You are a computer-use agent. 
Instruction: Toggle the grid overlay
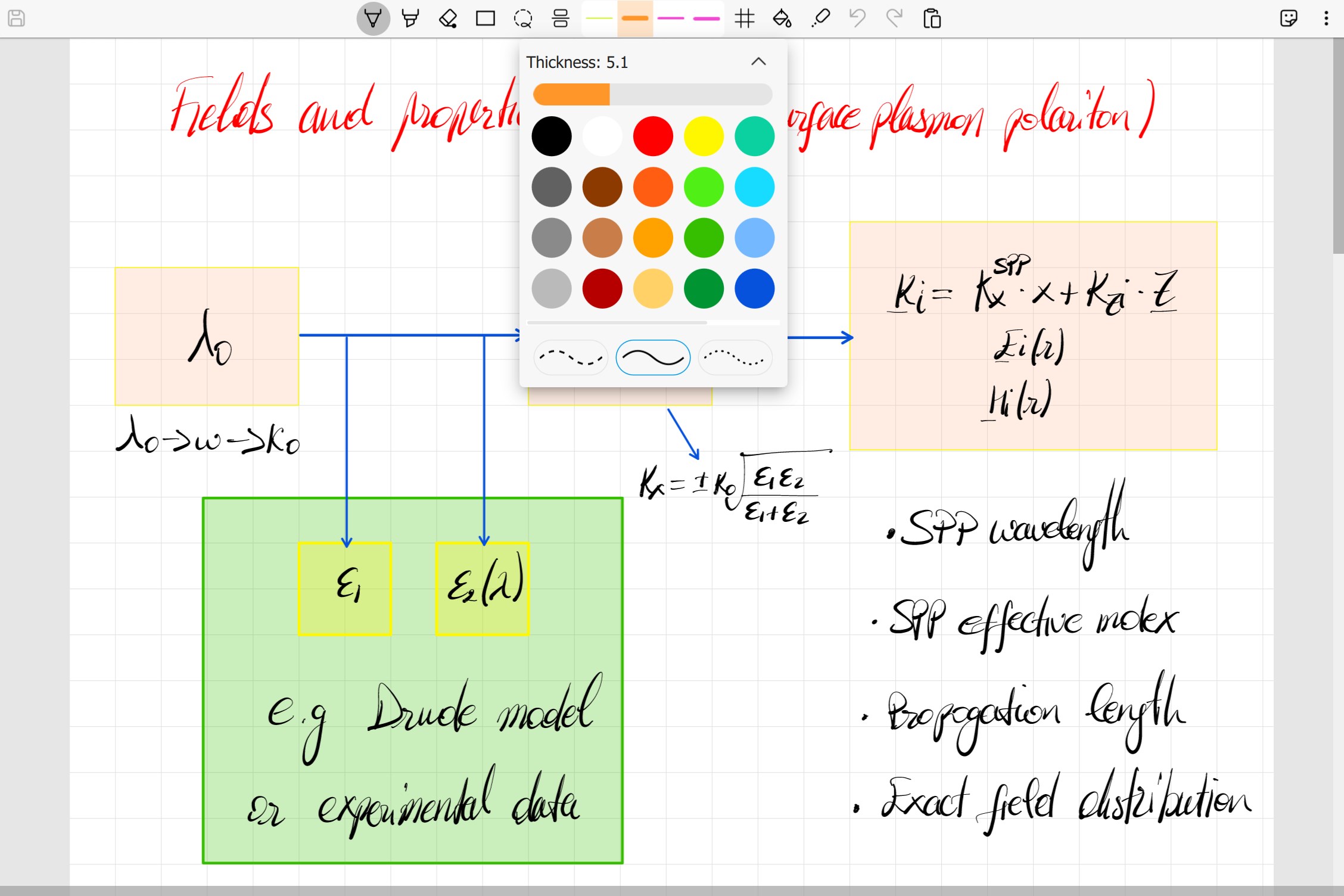pos(745,18)
